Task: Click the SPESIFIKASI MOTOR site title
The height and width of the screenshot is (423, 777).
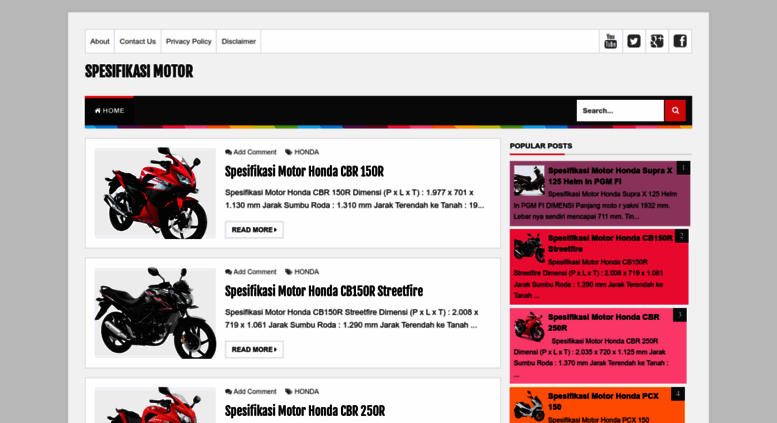Action: click(x=139, y=72)
